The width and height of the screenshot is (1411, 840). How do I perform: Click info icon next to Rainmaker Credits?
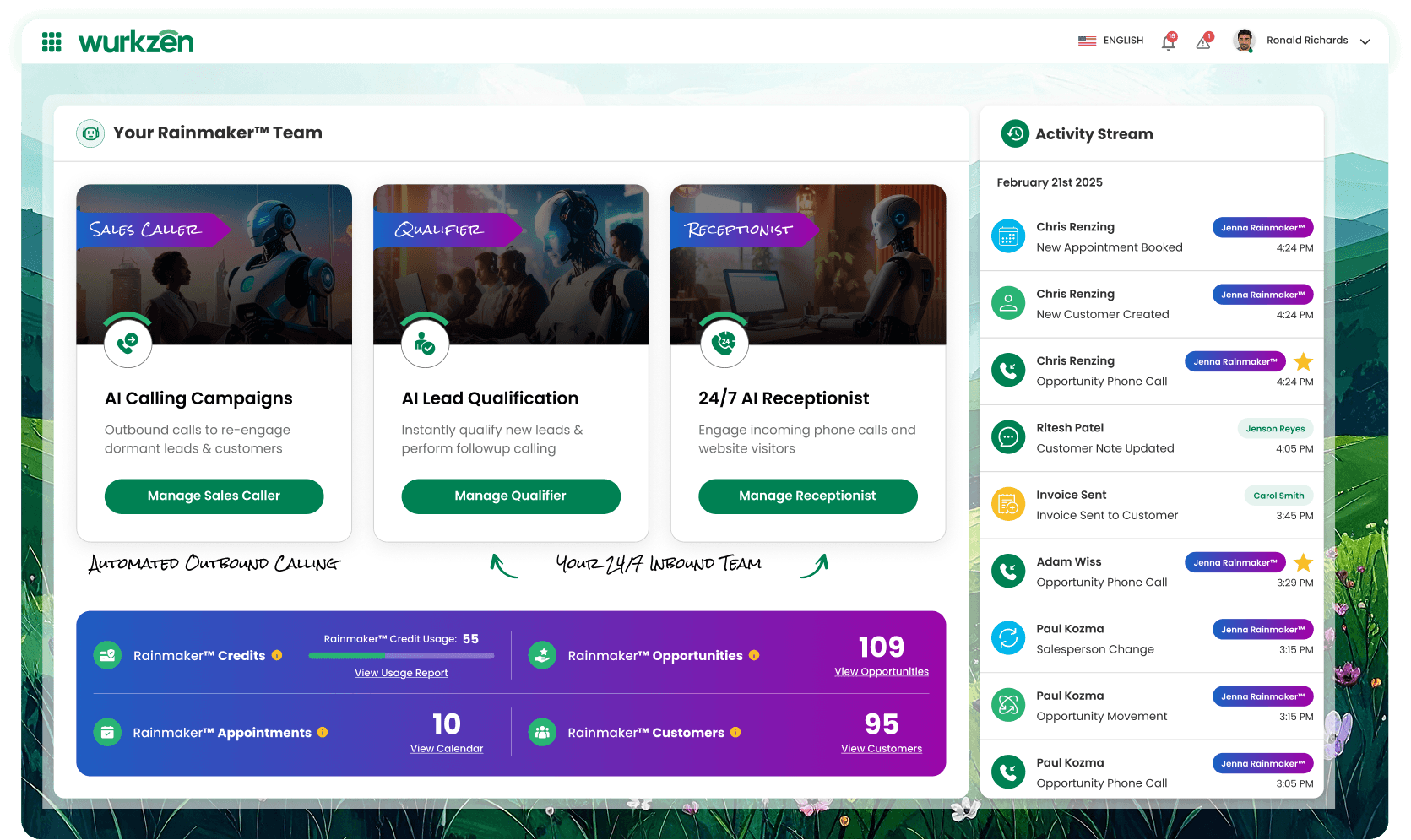click(277, 655)
